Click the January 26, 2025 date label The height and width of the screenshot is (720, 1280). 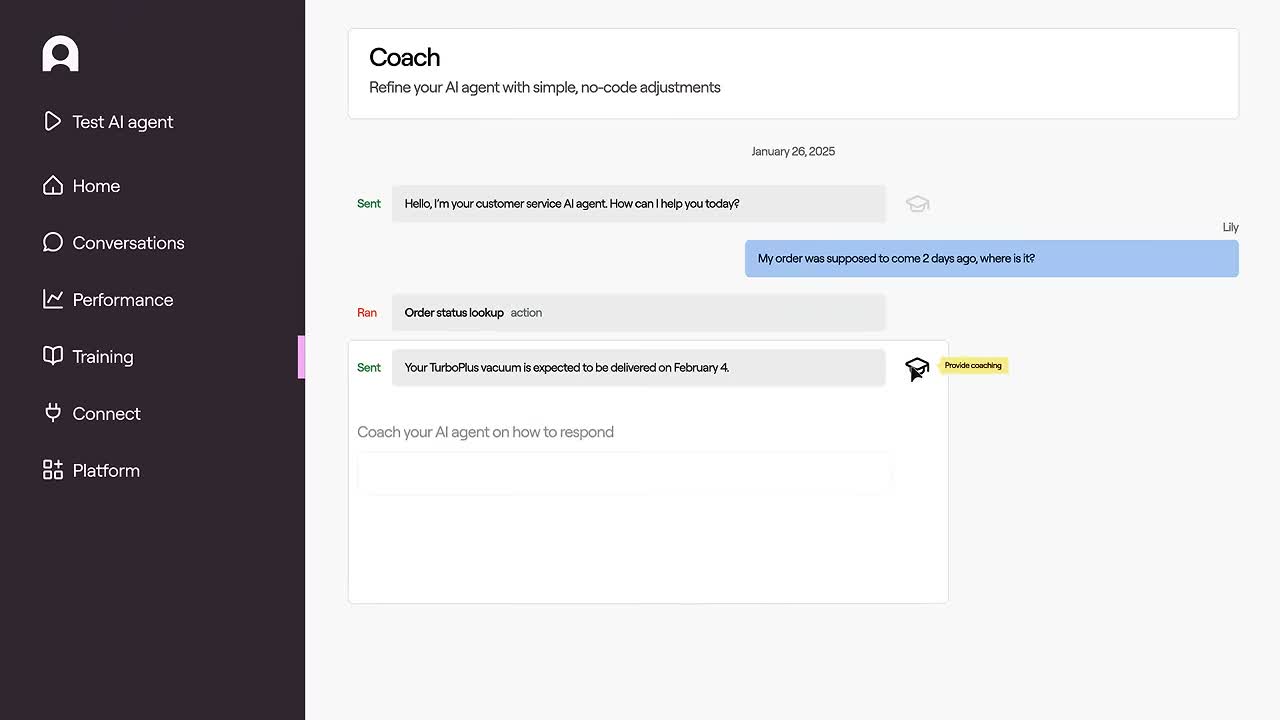[793, 152]
